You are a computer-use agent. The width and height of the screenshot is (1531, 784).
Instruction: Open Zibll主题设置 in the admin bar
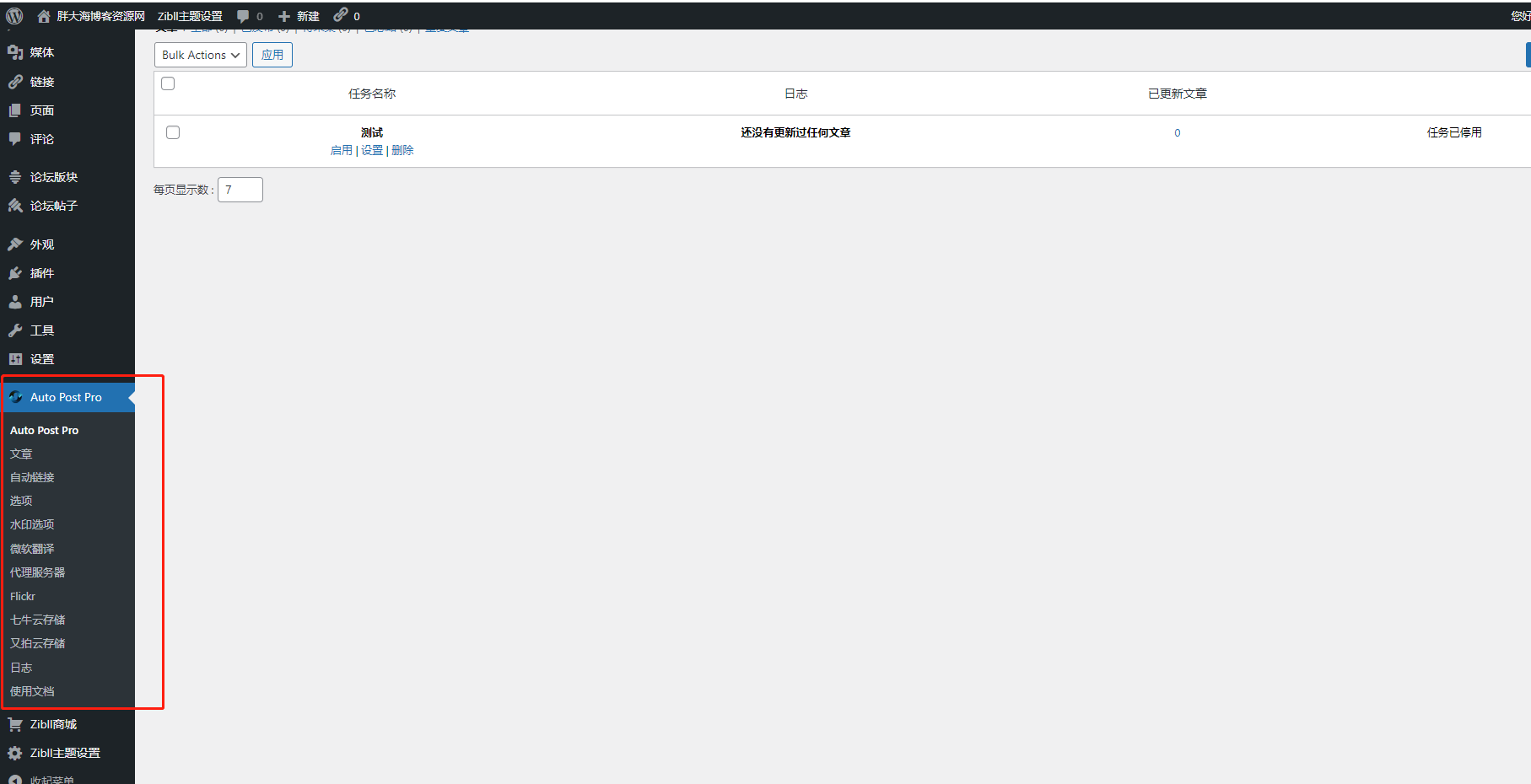pyautogui.click(x=190, y=16)
